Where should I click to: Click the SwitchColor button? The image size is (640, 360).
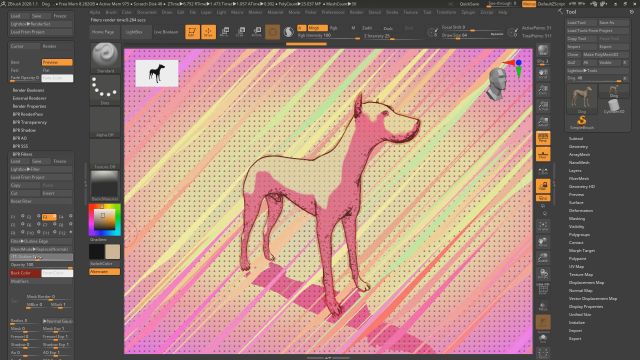point(101,264)
